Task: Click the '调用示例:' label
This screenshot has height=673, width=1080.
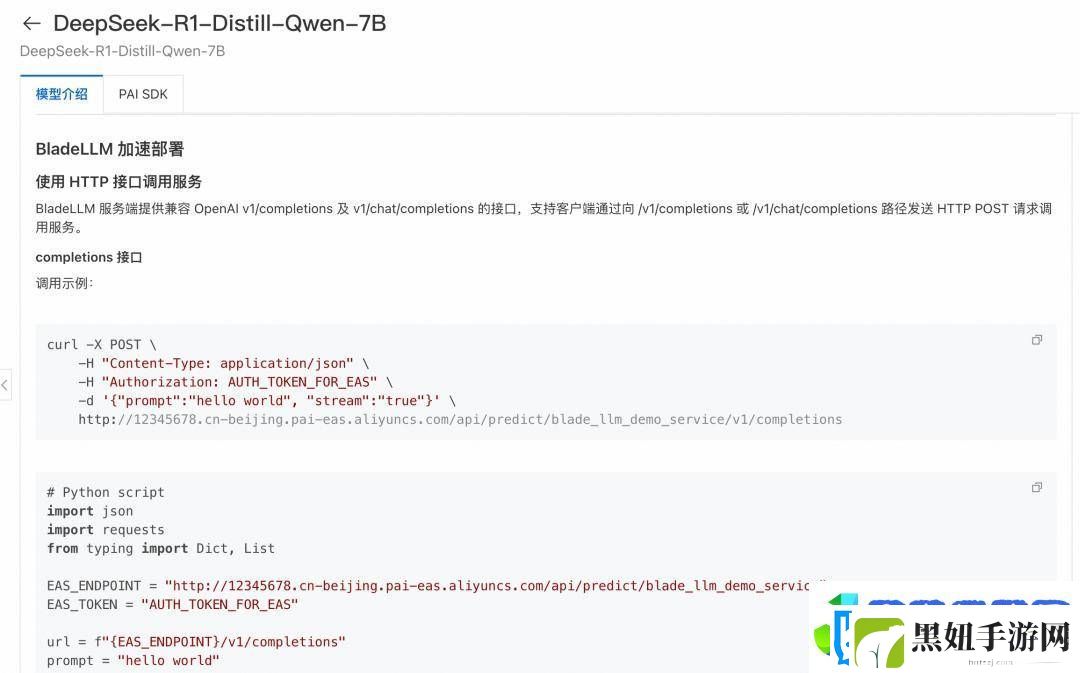Action: pyautogui.click(x=64, y=283)
